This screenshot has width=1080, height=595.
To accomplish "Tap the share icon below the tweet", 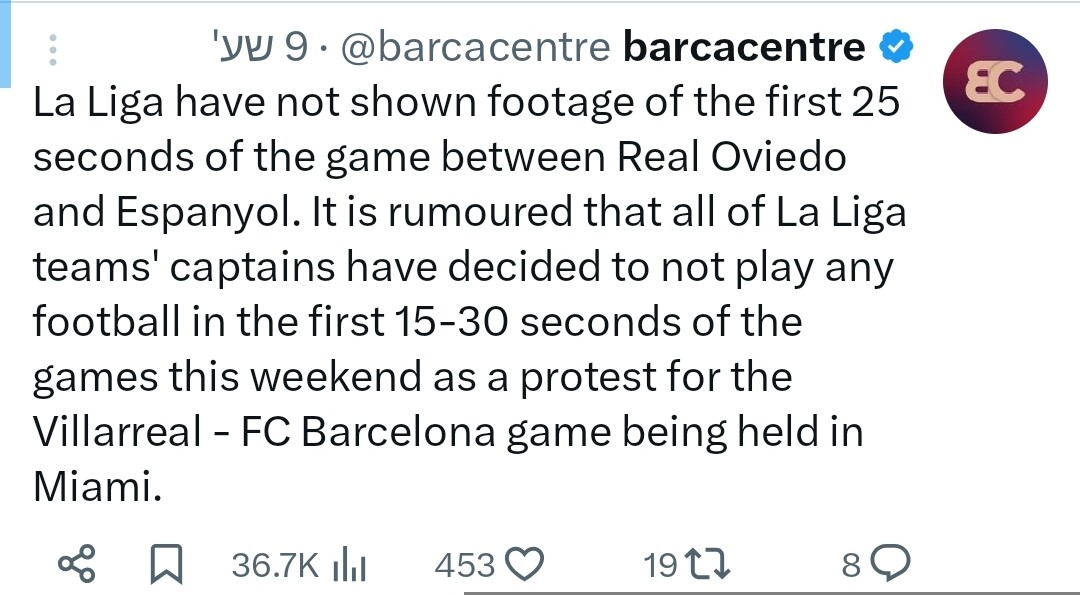I will [x=79, y=566].
